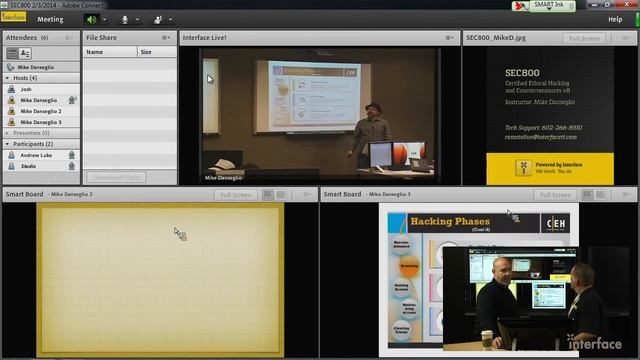Click Full Screen on Mike Danseglio 2 Smart Board

tap(236, 195)
